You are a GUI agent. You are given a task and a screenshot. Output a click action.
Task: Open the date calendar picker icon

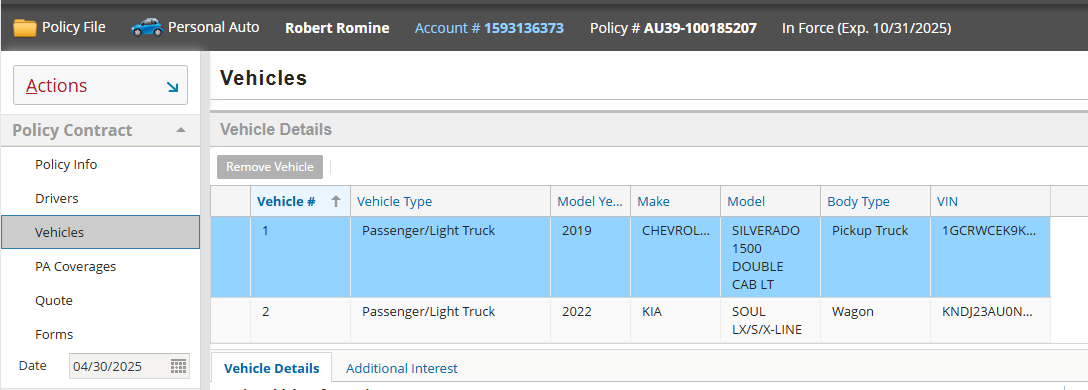click(178, 366)
